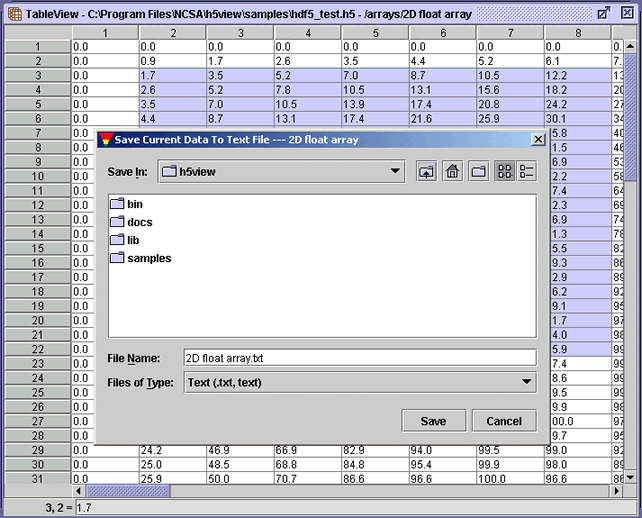642x518 pixels.
Task: Click cell 66.9 in row 29
Action: (x=308, y=450)
